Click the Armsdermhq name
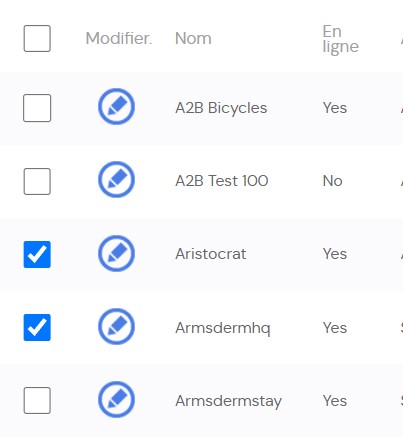The width and height of the screenshot is (403, 437). tap(223, 328)
